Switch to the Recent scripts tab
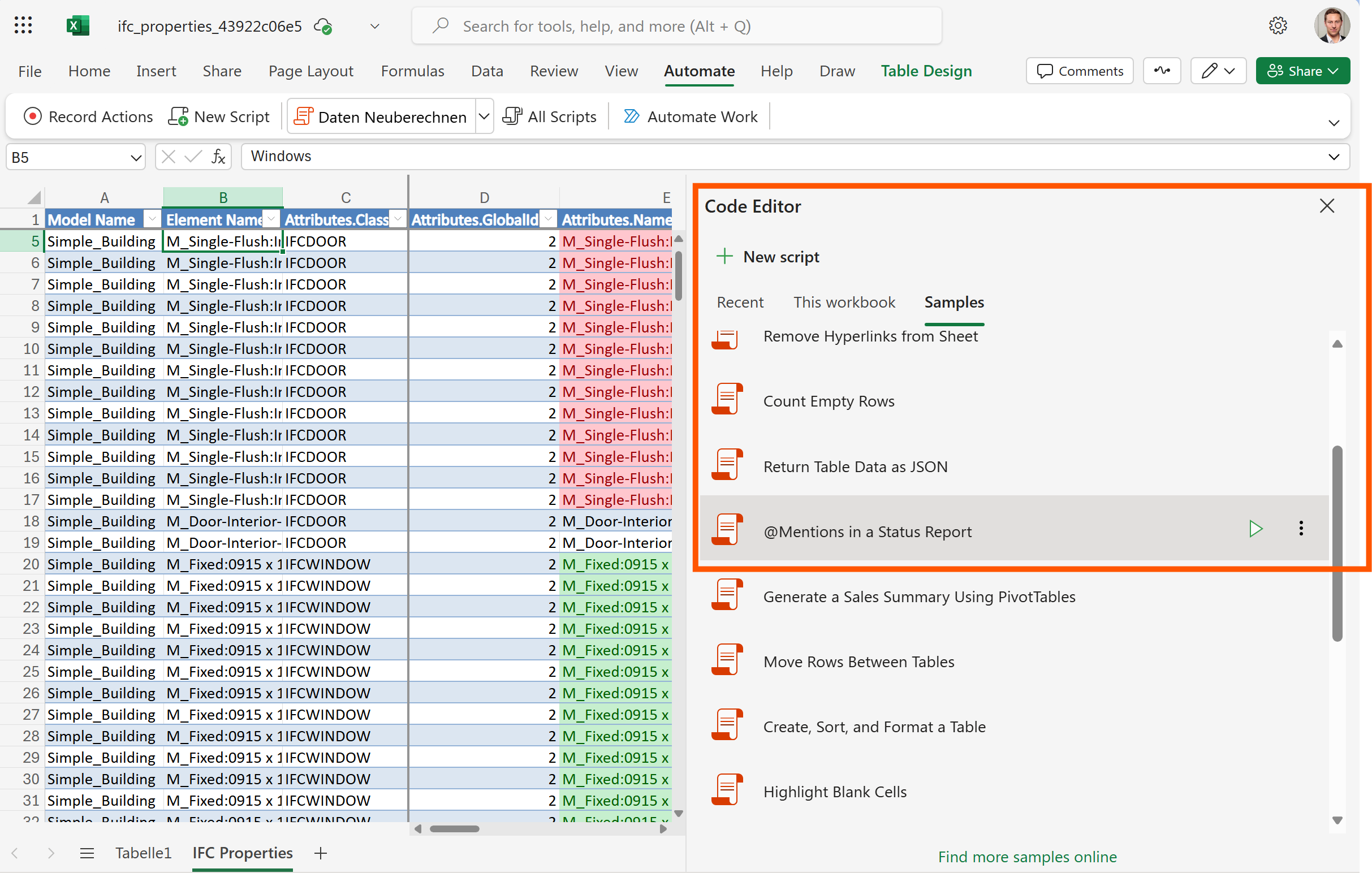The height and width of the screenshot is (873, 1372). click(740, 302)
